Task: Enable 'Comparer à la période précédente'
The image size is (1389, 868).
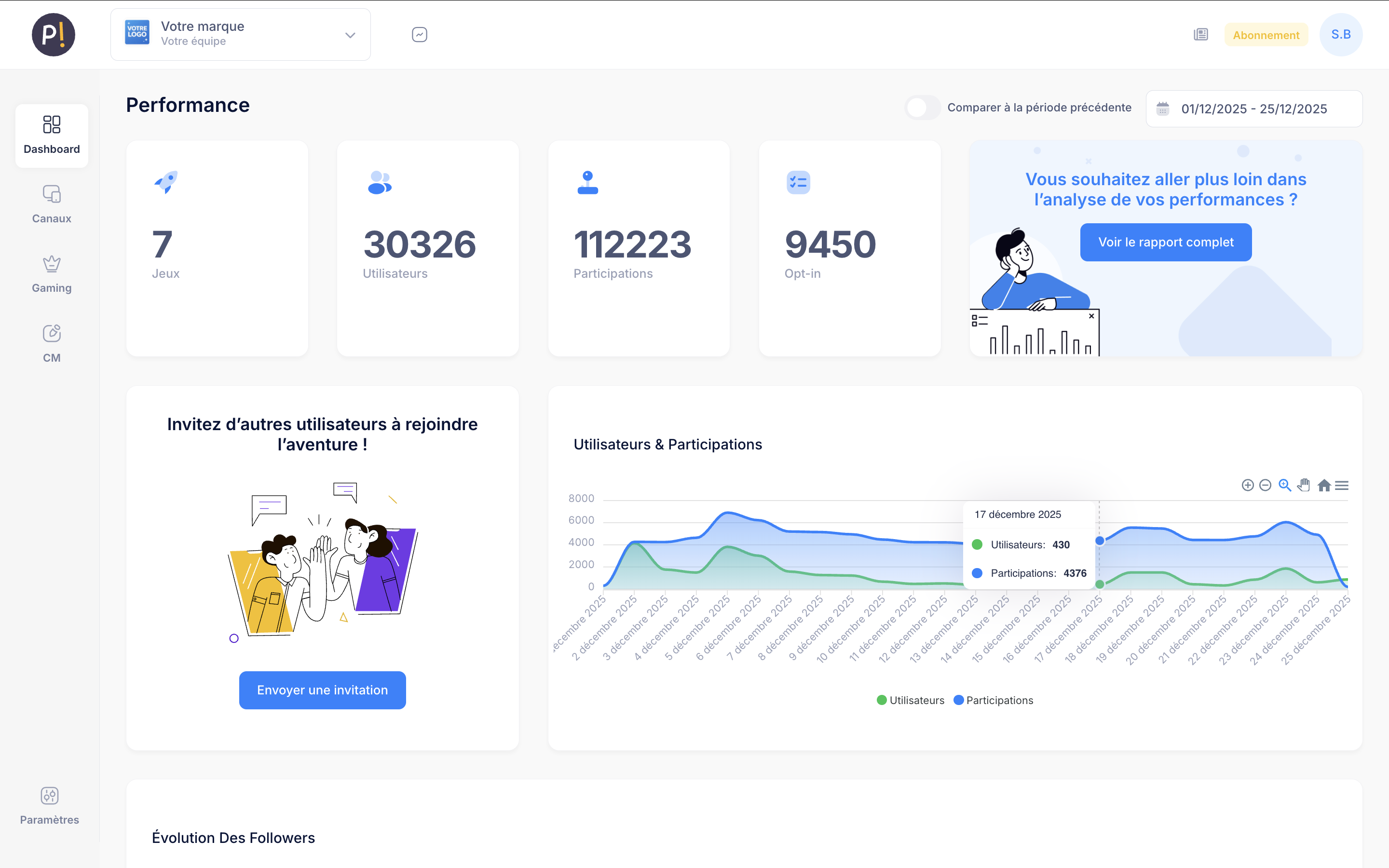Action: coord(922,108)
